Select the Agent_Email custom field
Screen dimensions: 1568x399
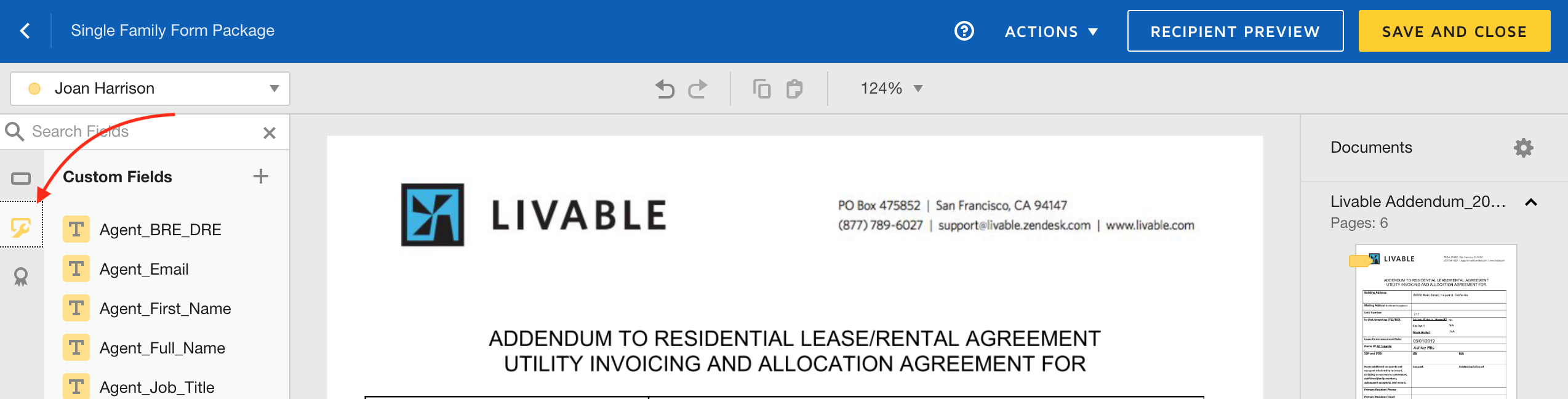click(144, 269)
